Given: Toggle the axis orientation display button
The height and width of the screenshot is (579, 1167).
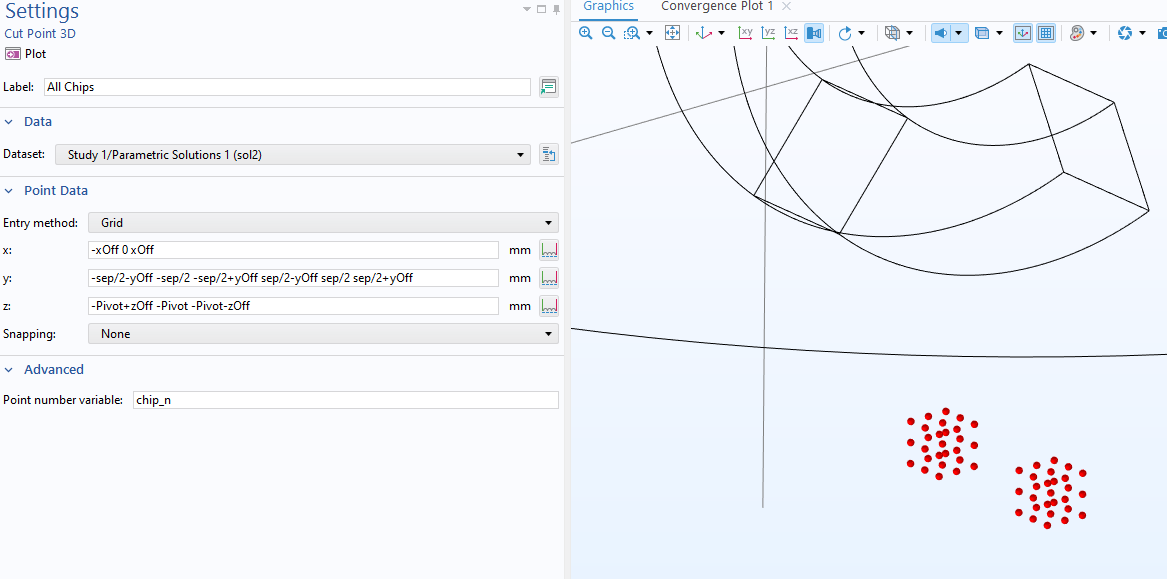Looking at the screenshot, I should point(1022,33).
